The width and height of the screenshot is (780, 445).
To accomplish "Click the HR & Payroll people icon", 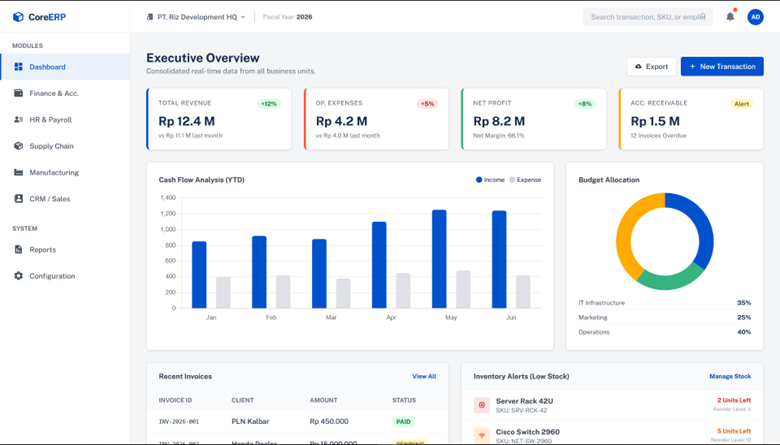I will click(18, 120).
